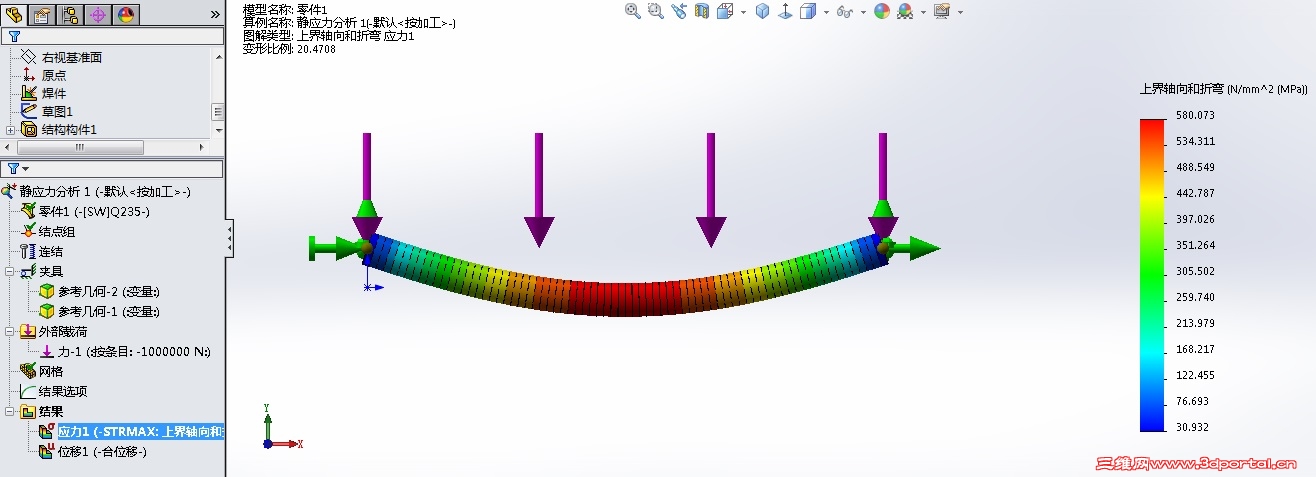Collapse the 结果 results folder node

pos(10,411)
